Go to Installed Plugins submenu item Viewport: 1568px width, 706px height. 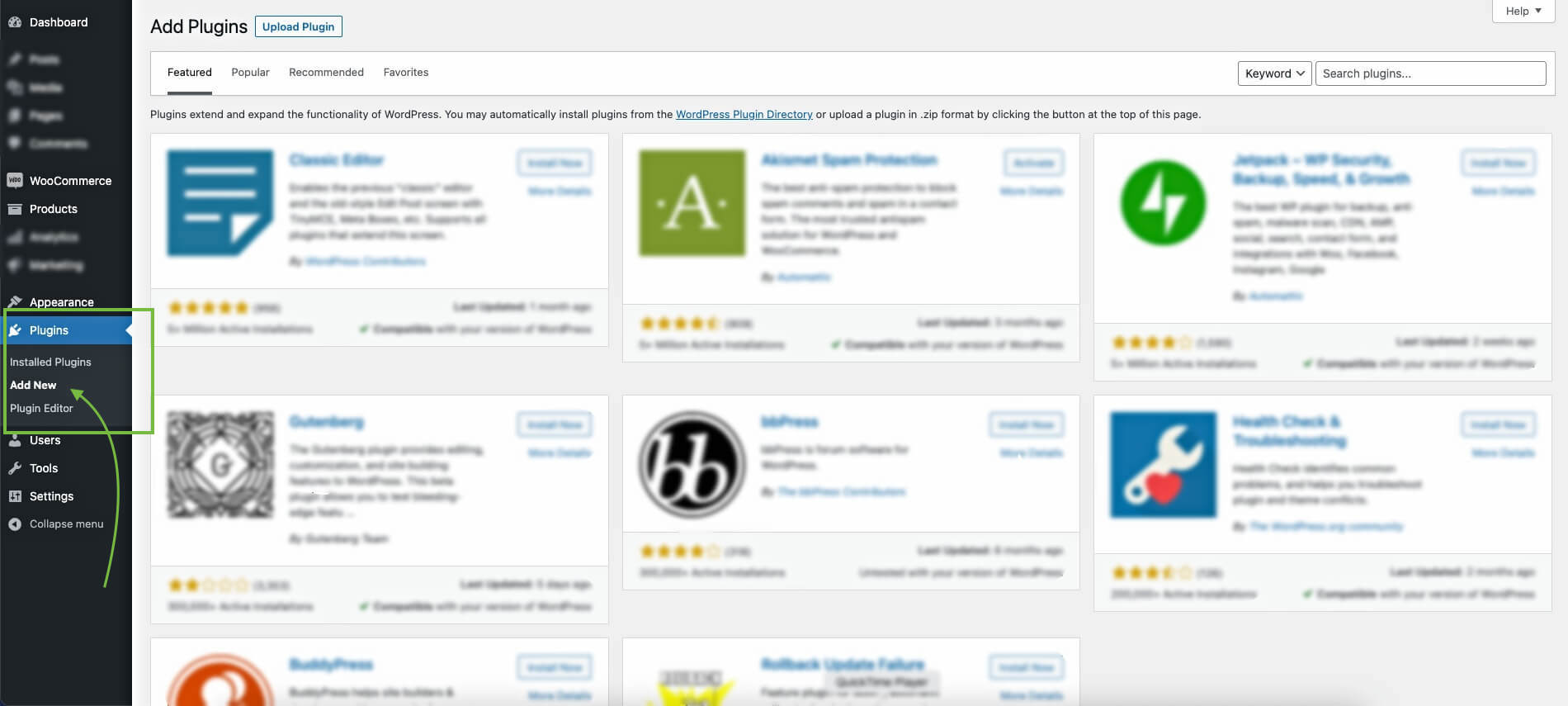(50, 362)
